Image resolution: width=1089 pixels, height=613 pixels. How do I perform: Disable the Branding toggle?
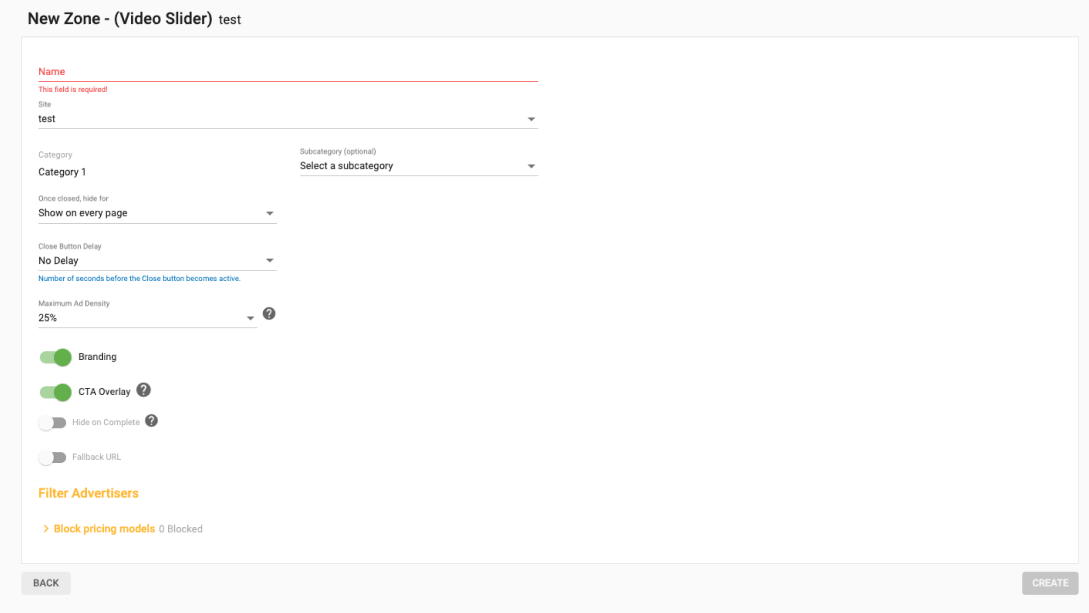point(55,357)
